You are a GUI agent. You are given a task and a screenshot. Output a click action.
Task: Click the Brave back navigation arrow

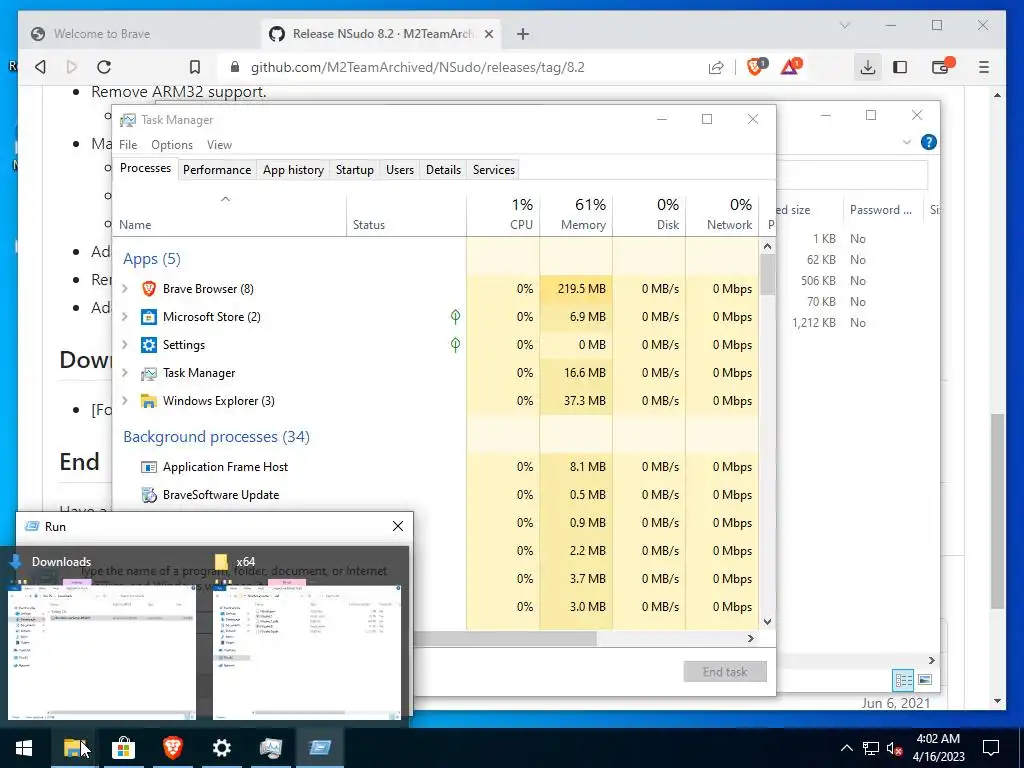(x=40, y=67)
